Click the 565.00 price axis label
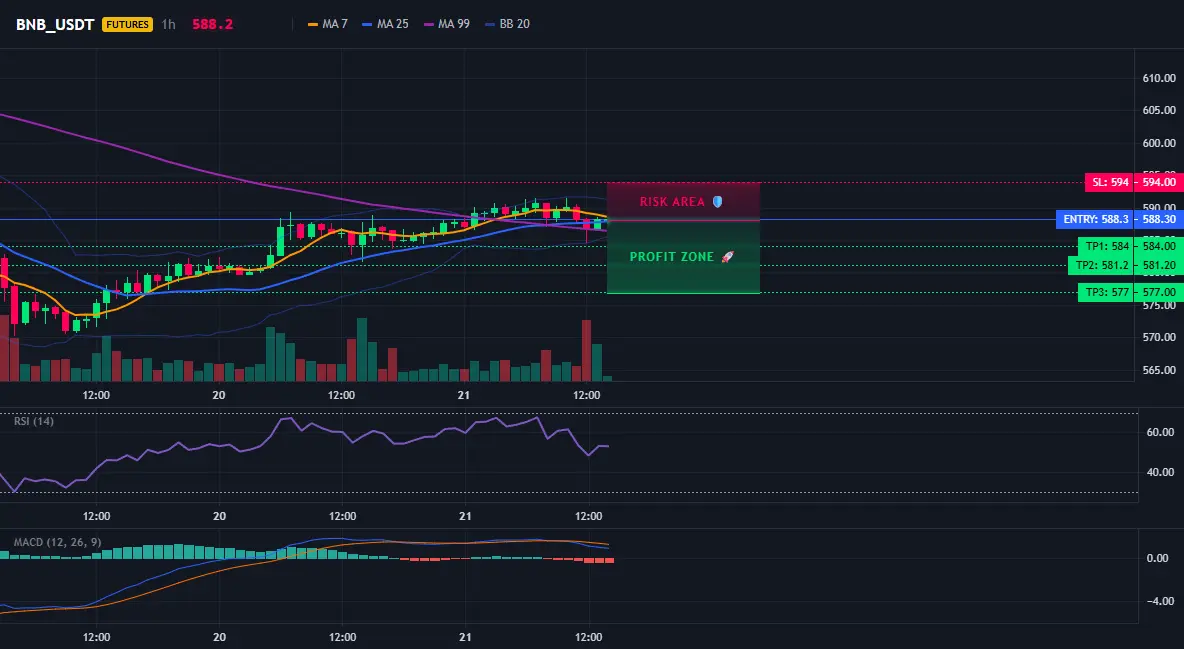The image size is (1184, 649). 1159,370
